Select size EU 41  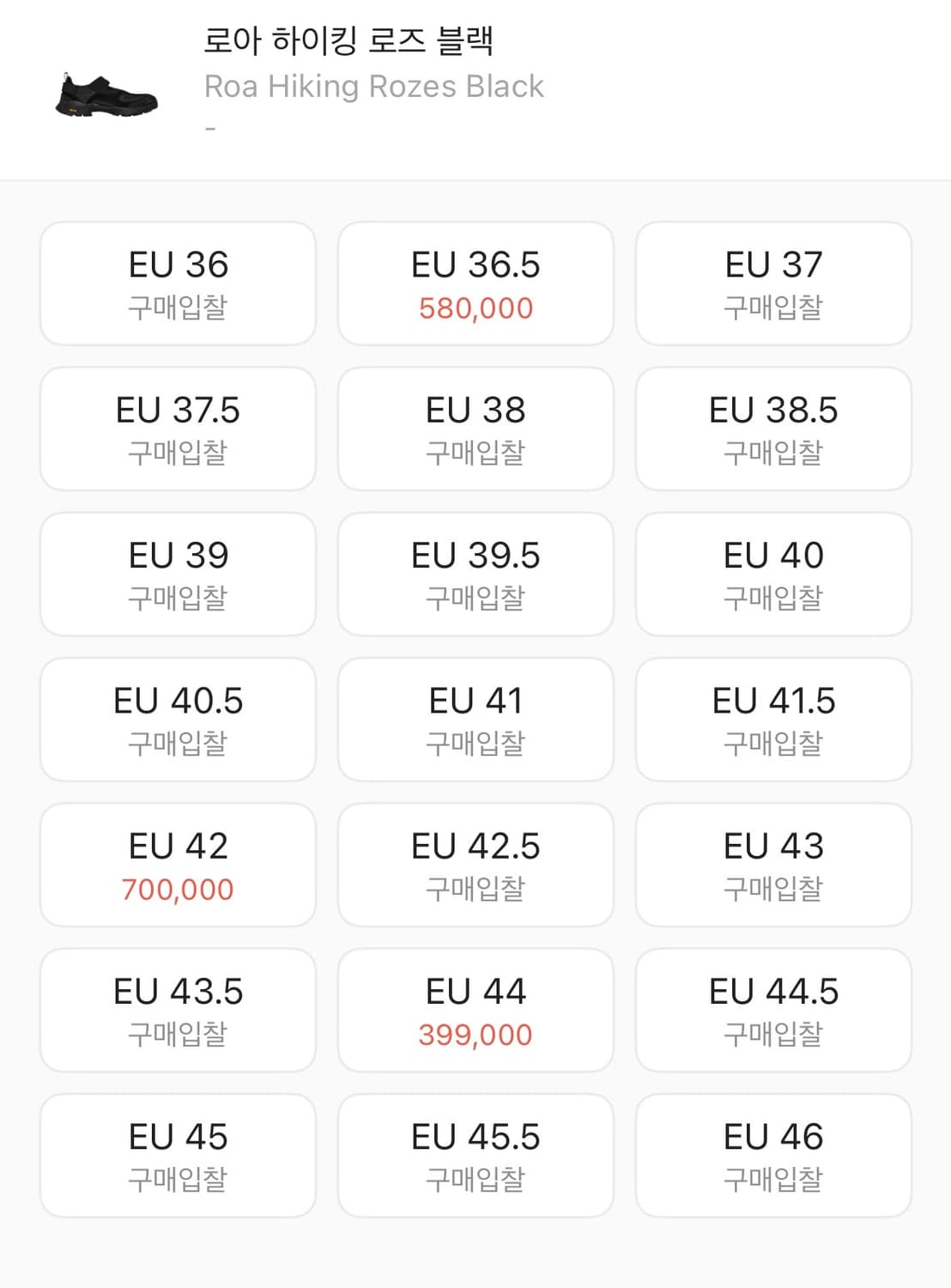pyautogui.click(x=475, y=720)
